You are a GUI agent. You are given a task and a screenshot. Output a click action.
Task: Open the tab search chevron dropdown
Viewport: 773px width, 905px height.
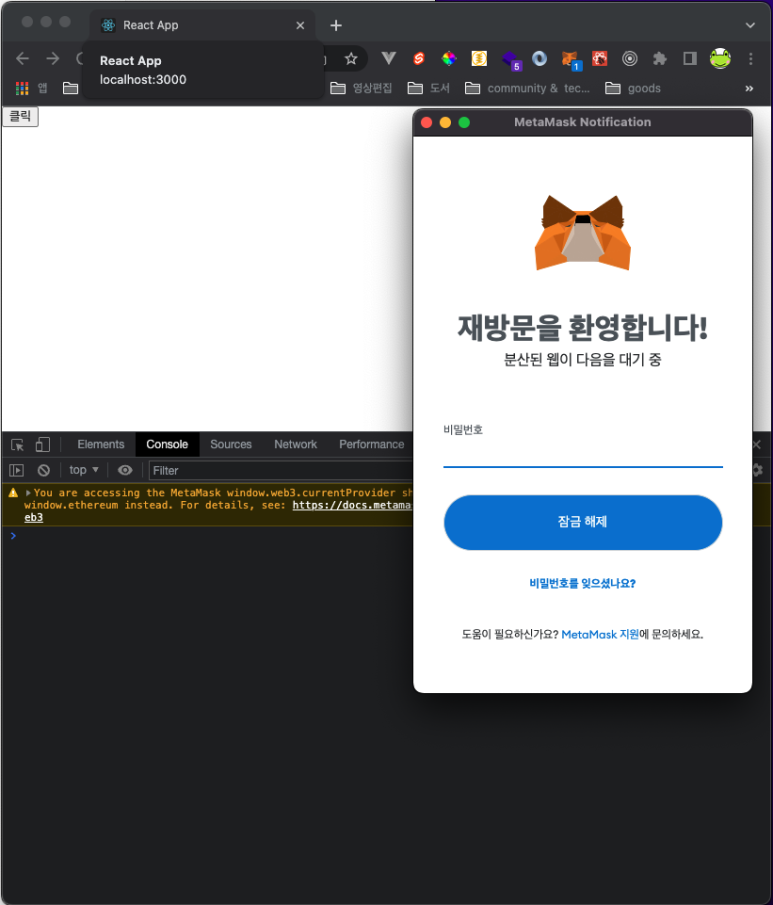pos(750,25)
